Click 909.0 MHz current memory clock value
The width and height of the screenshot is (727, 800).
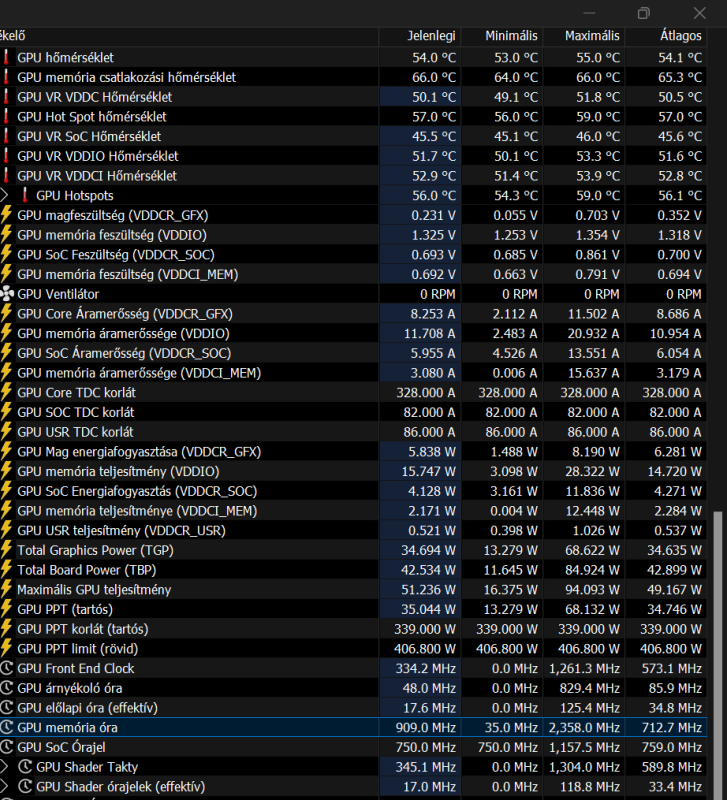tap(425, 728)
